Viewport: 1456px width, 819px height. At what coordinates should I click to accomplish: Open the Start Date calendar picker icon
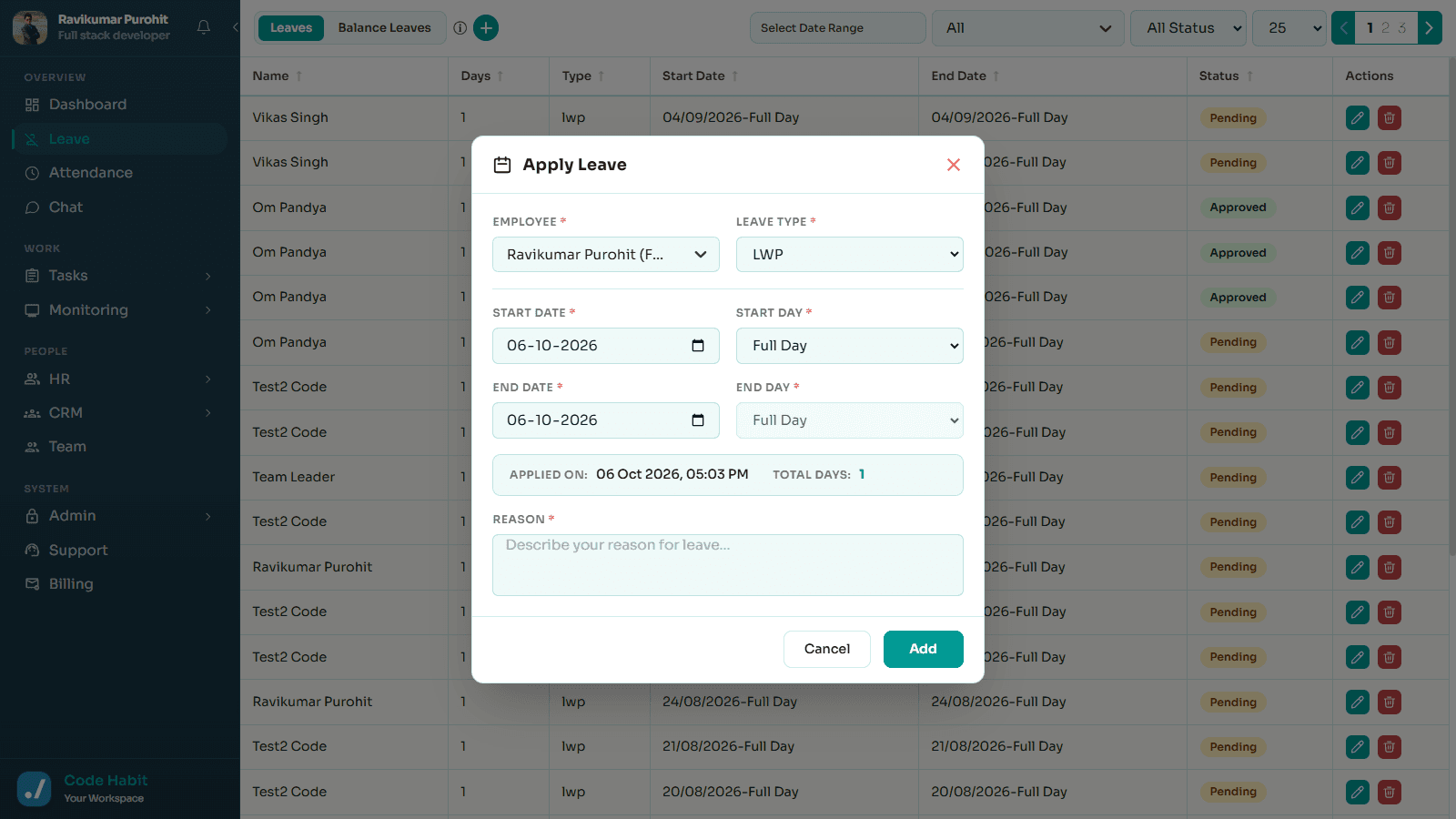click(x=698, y=346)
